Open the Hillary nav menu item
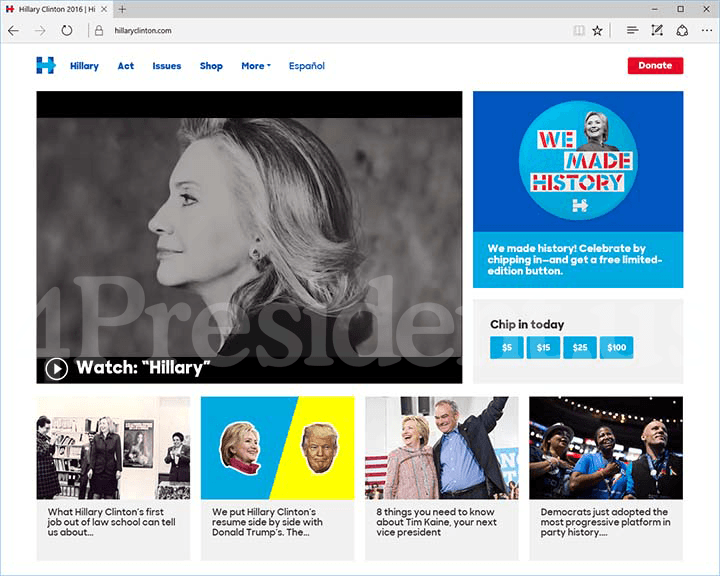 (x=84, y=66)
